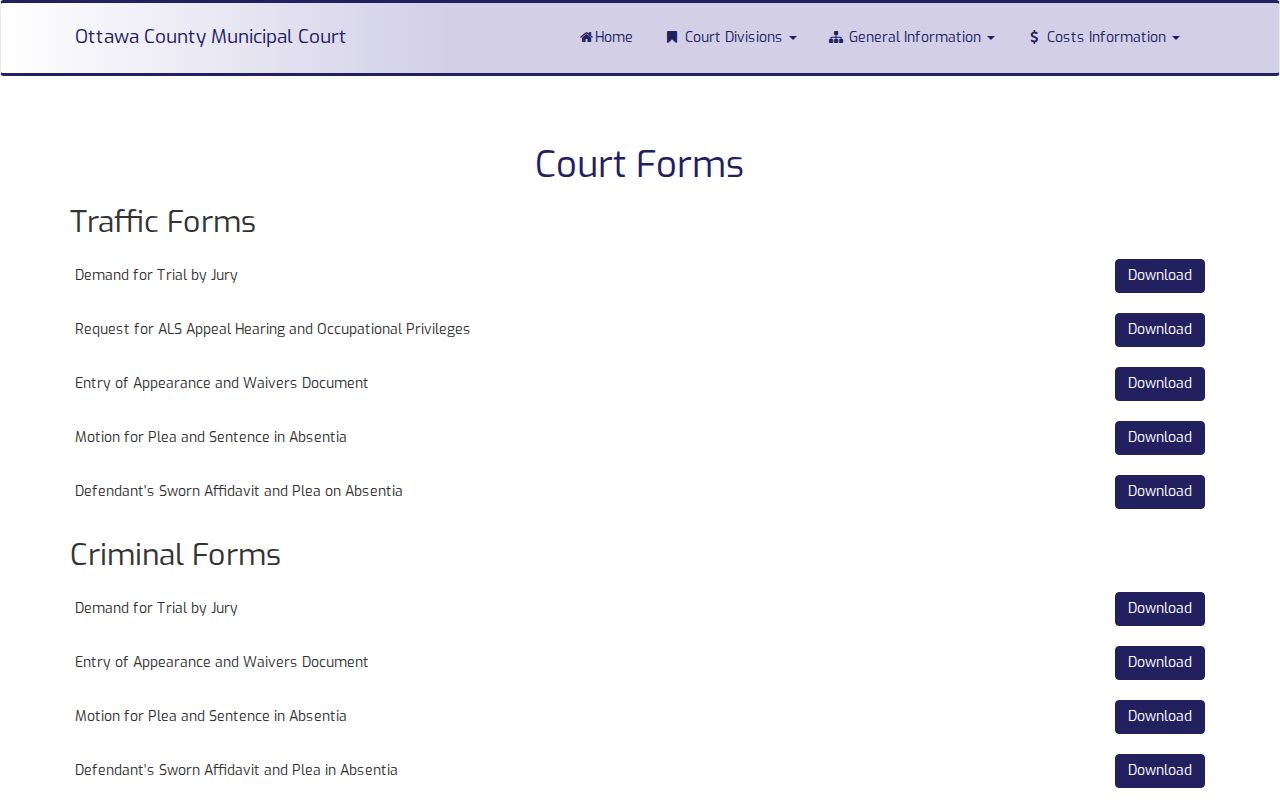
Task: Download Criminal Motion for Plea and Sentence form
Action: click(x=1160, y=717)
